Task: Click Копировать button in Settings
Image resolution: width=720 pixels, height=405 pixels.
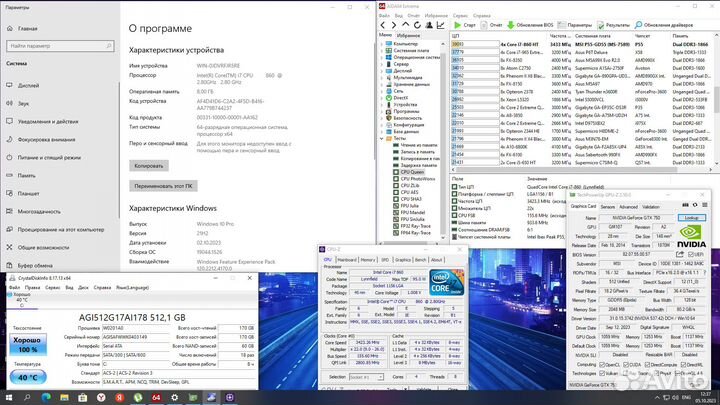Action: [x=149, y=166]
